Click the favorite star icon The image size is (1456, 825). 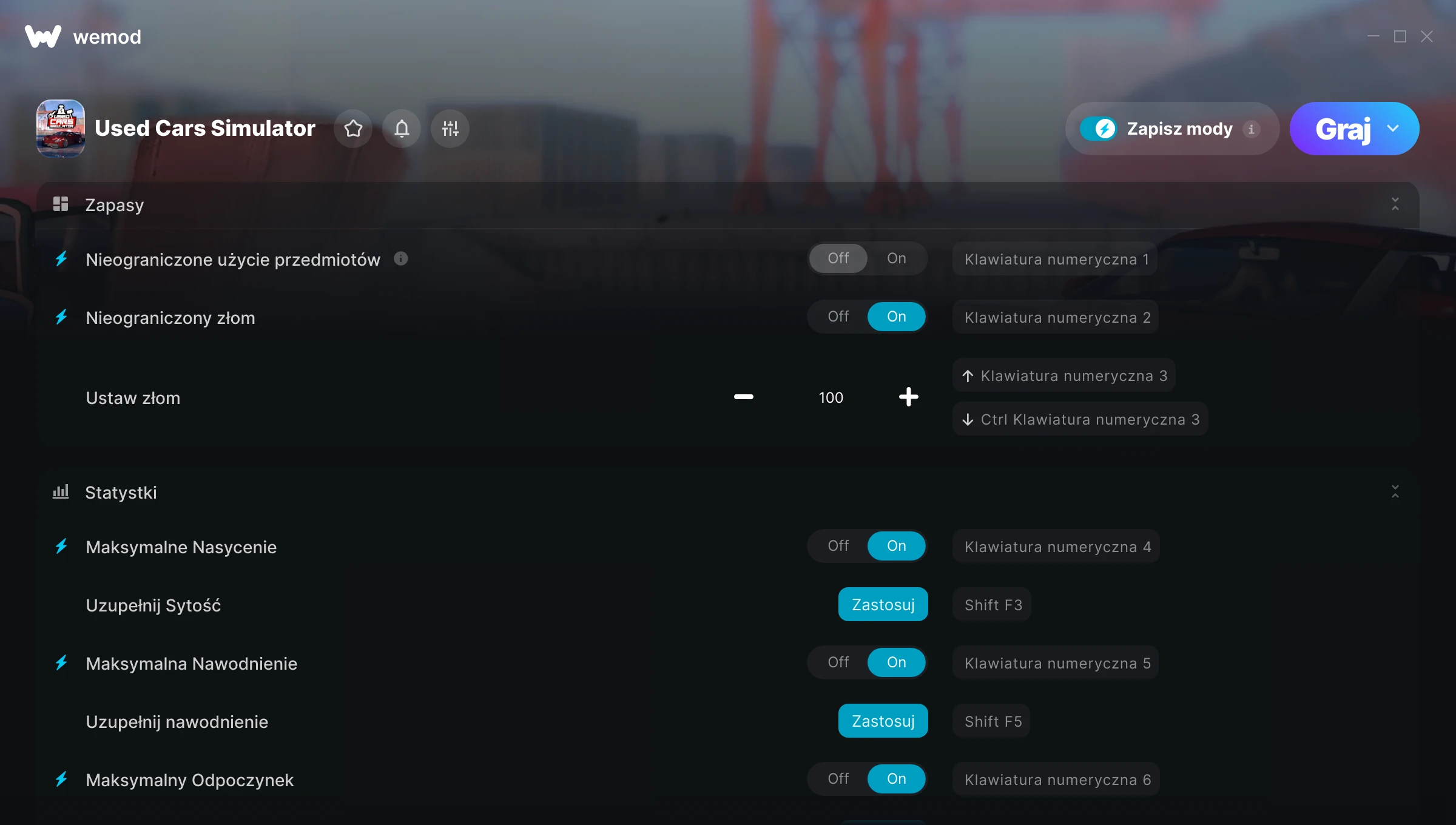[x=353, y=129]
